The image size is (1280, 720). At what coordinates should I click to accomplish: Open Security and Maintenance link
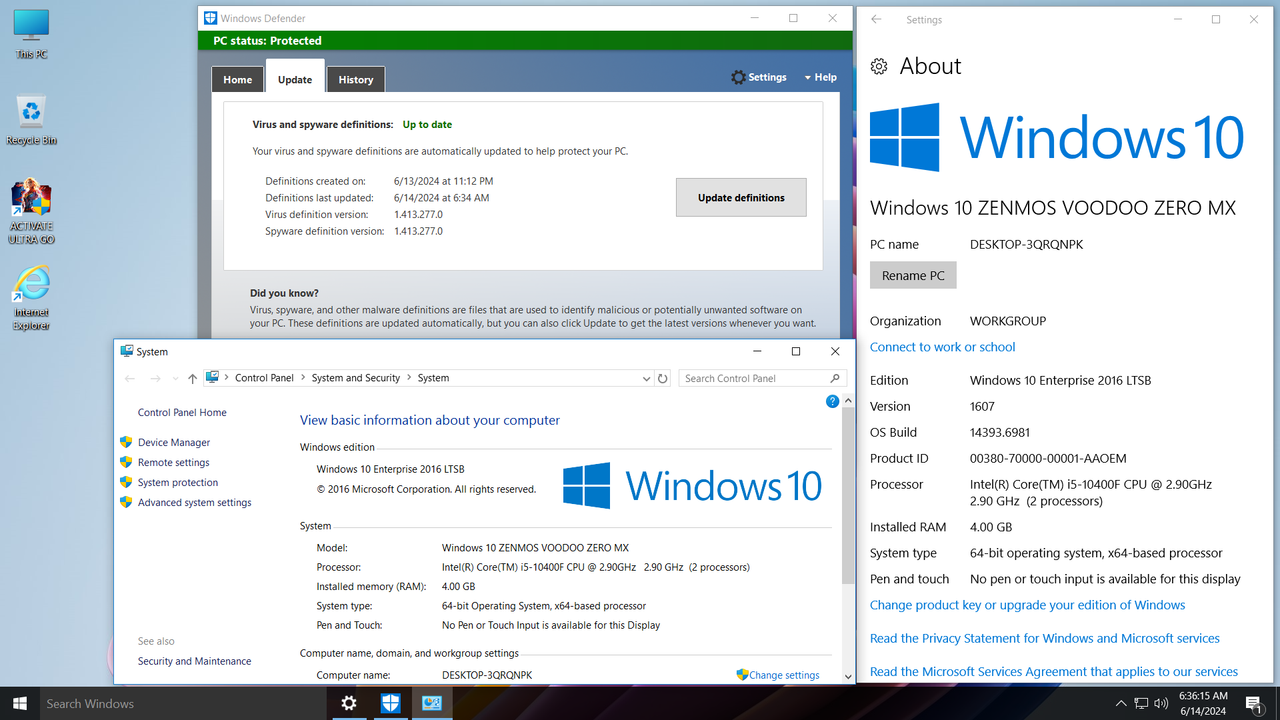[194, 661]
